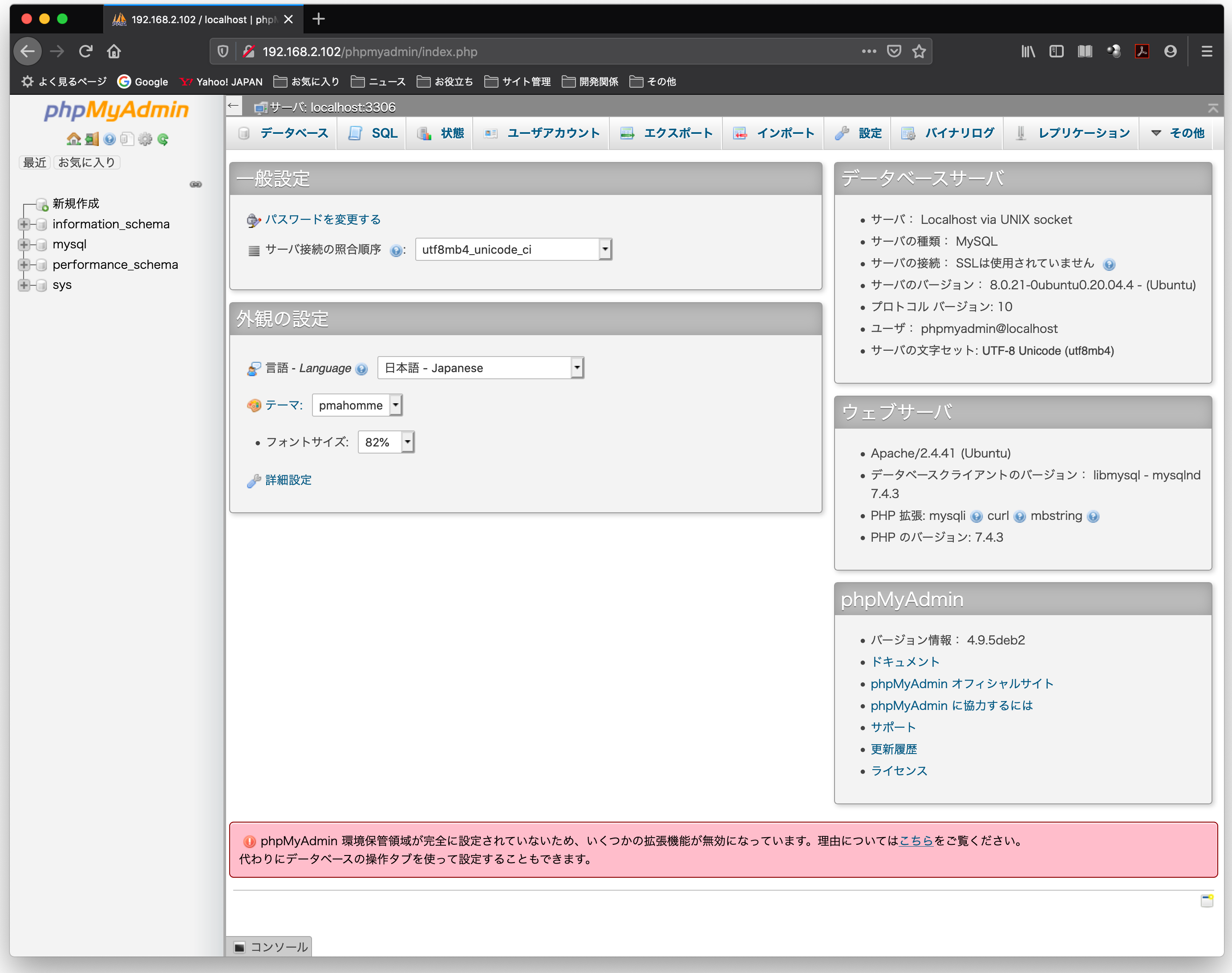Open phpMyAdmin documentation help icon in sidebar

(109, 139)
